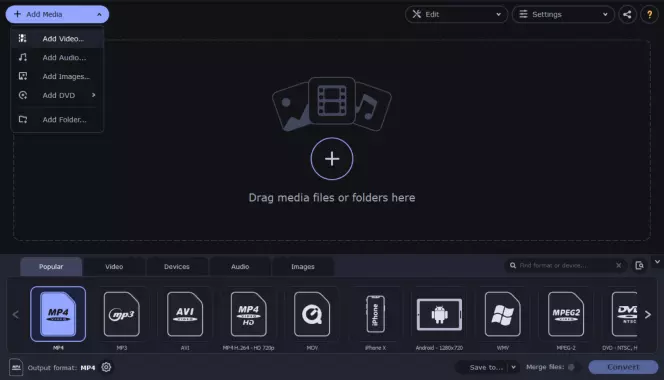Switch to the Devices tab
The width and height of the screenshot is (664, 380).
click(177, 266)
